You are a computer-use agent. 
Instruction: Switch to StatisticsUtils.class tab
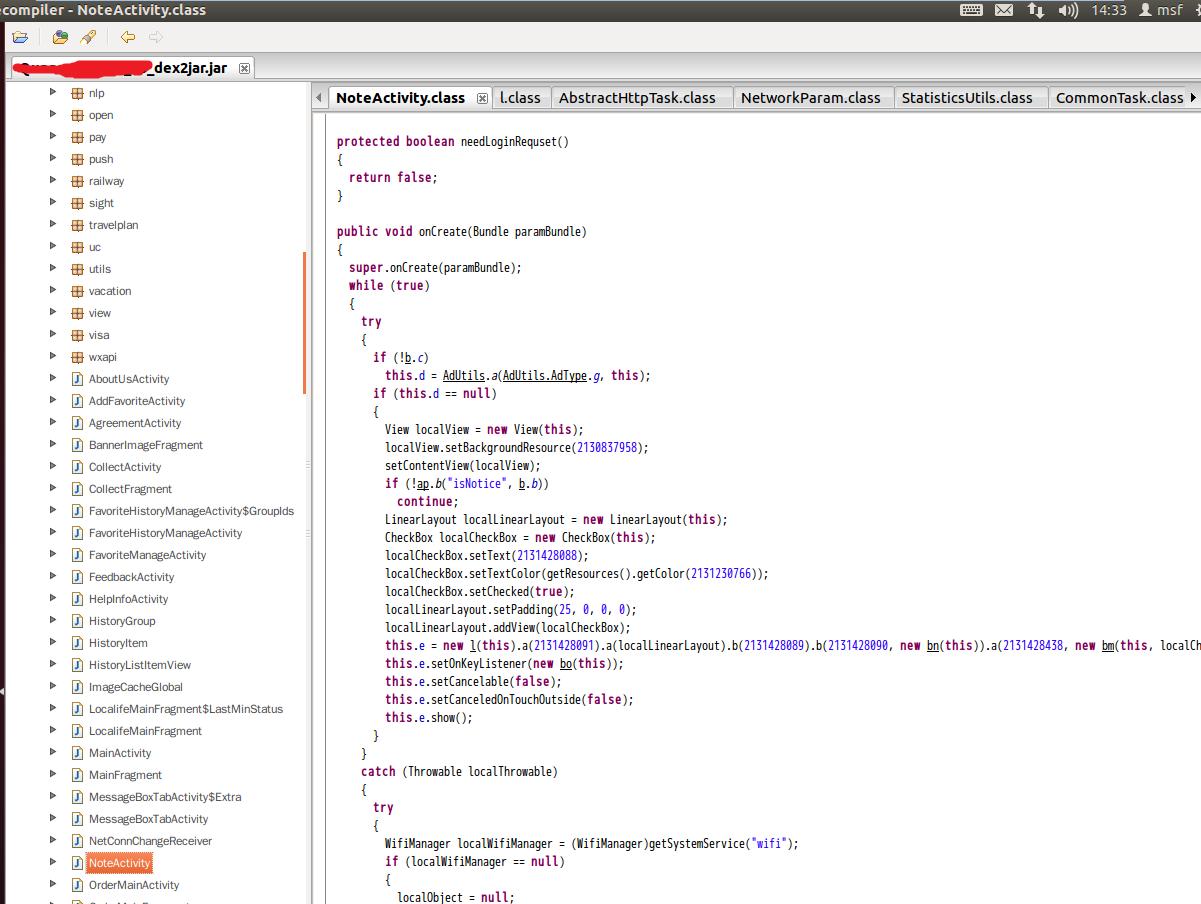pyautogui.click(x=966, y=98)
